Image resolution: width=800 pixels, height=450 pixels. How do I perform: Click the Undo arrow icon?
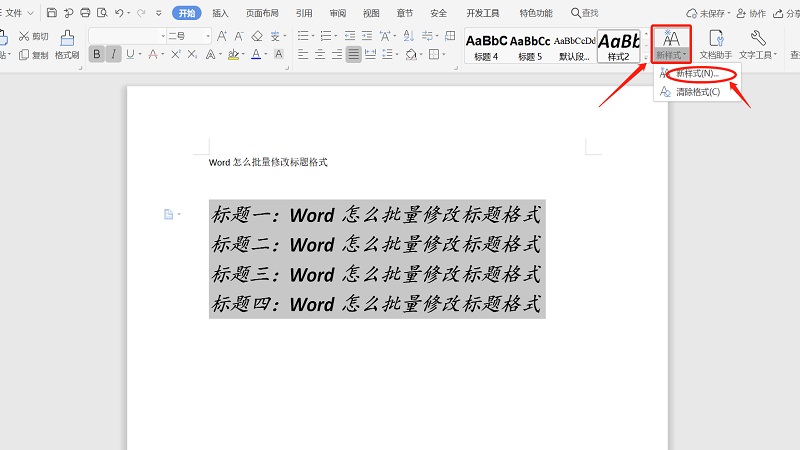pyautogui.click(x=120, y=13)
